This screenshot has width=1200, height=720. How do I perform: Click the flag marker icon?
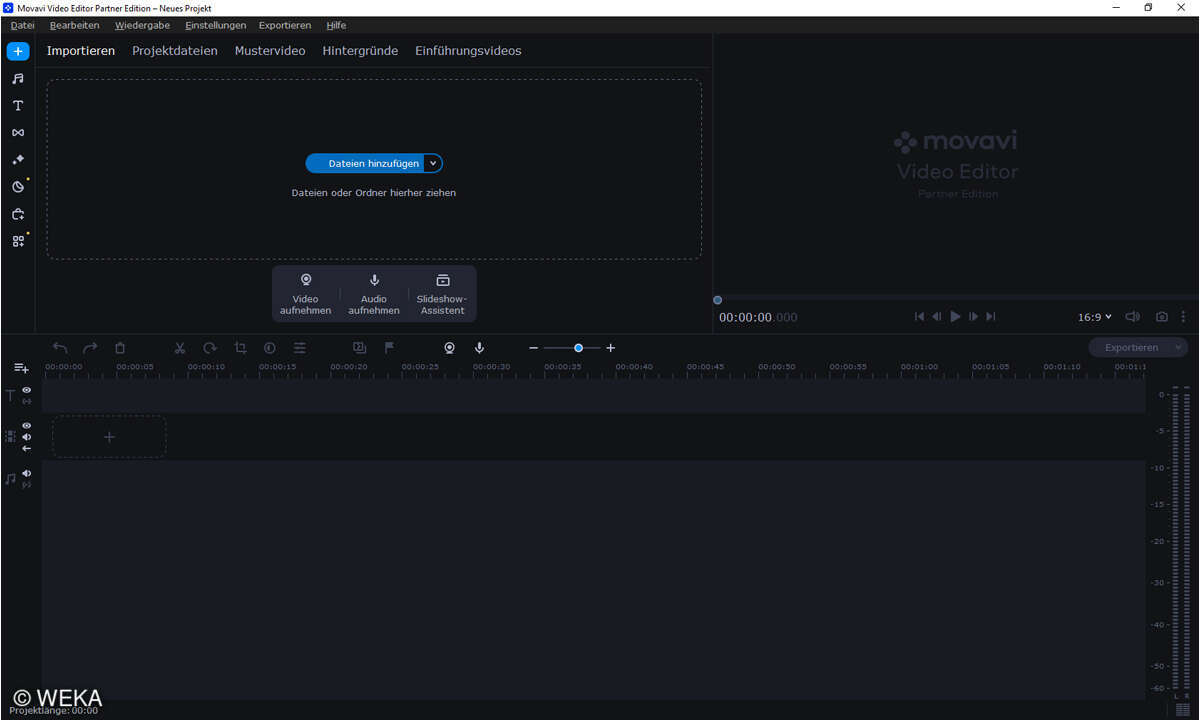390,348
